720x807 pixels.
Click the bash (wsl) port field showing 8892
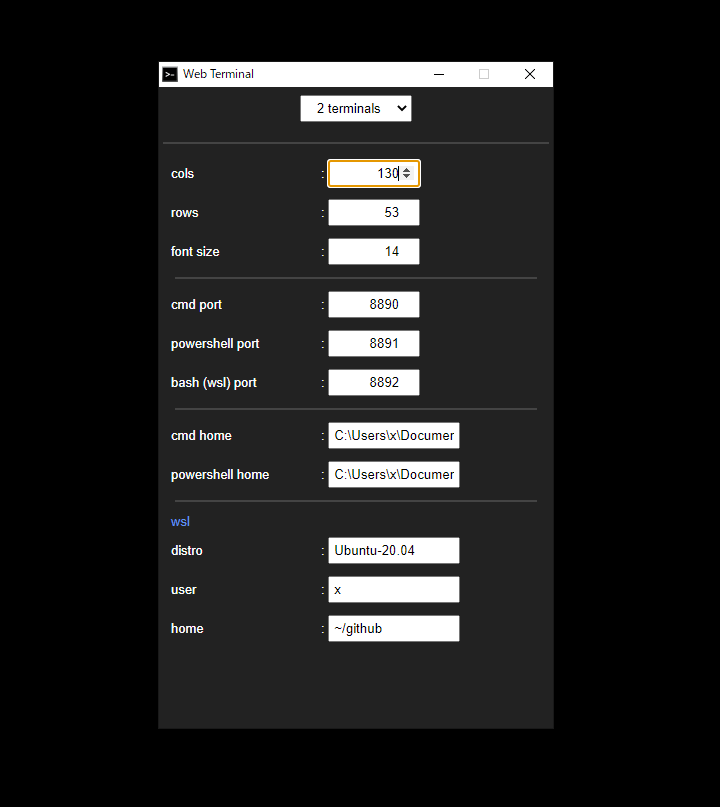tap(373, 382)
